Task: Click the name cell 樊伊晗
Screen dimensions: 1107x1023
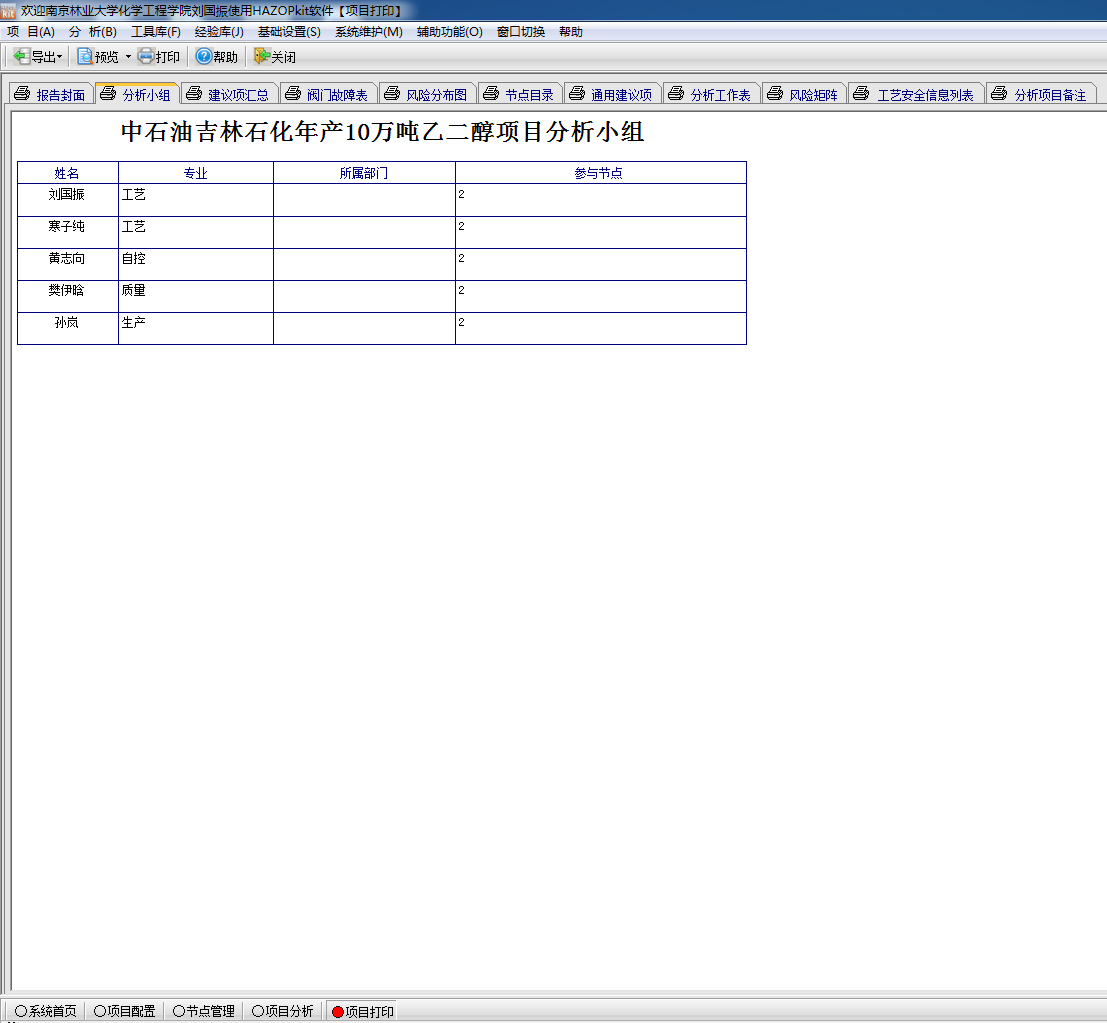Action: tap(67, 297)
